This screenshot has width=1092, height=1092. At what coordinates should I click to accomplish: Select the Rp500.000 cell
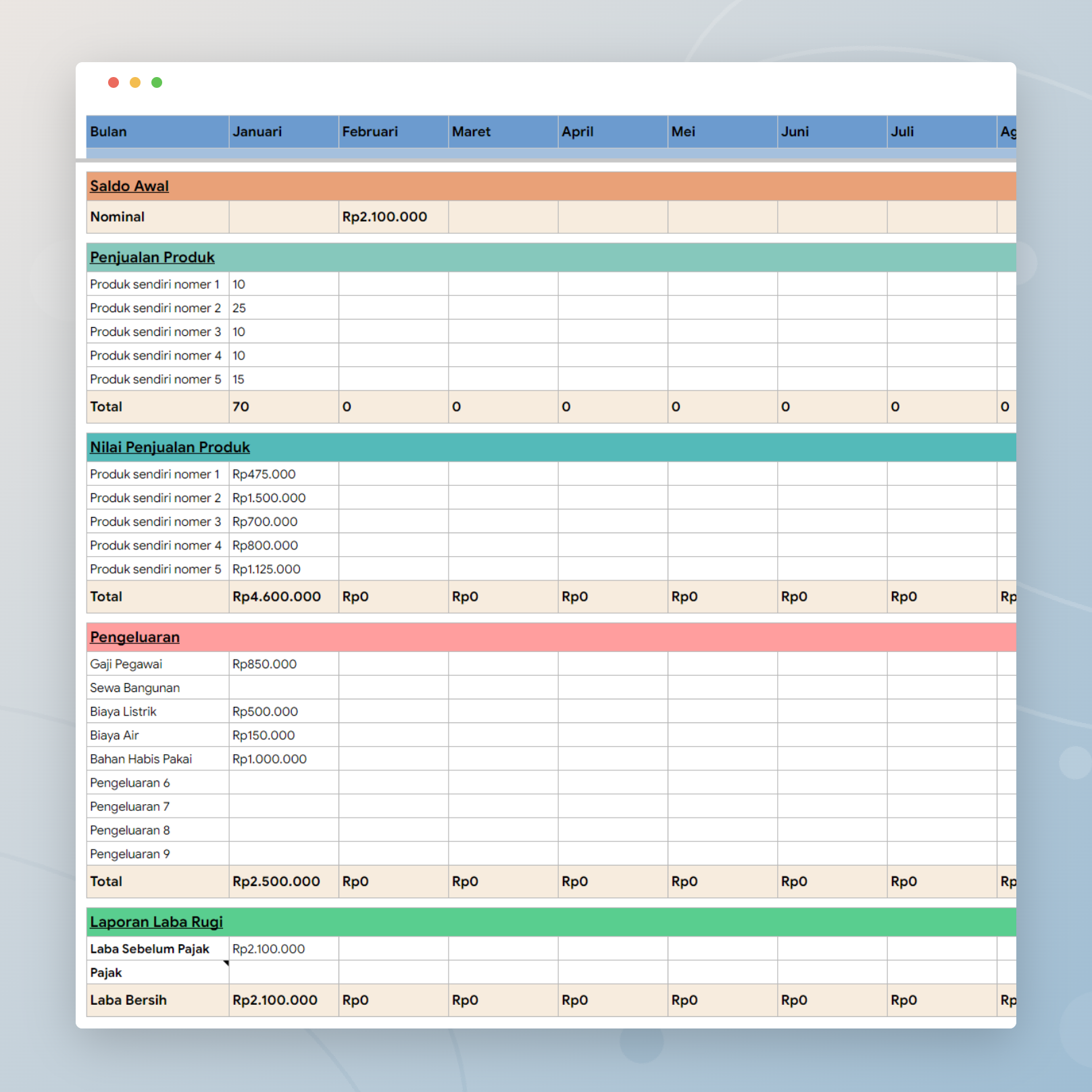coord(284,712)
